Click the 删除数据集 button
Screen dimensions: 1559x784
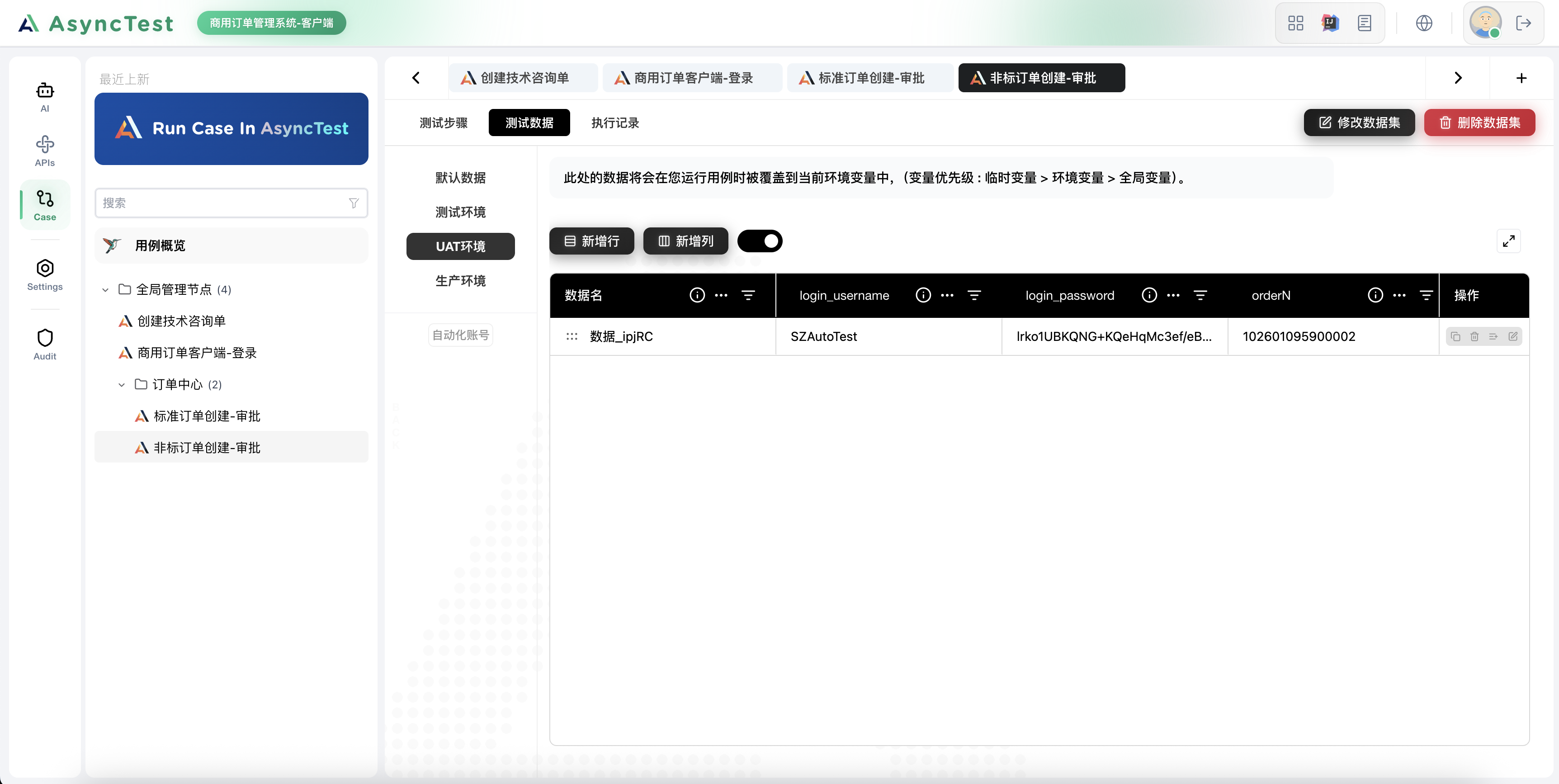tap(1480, 122)
